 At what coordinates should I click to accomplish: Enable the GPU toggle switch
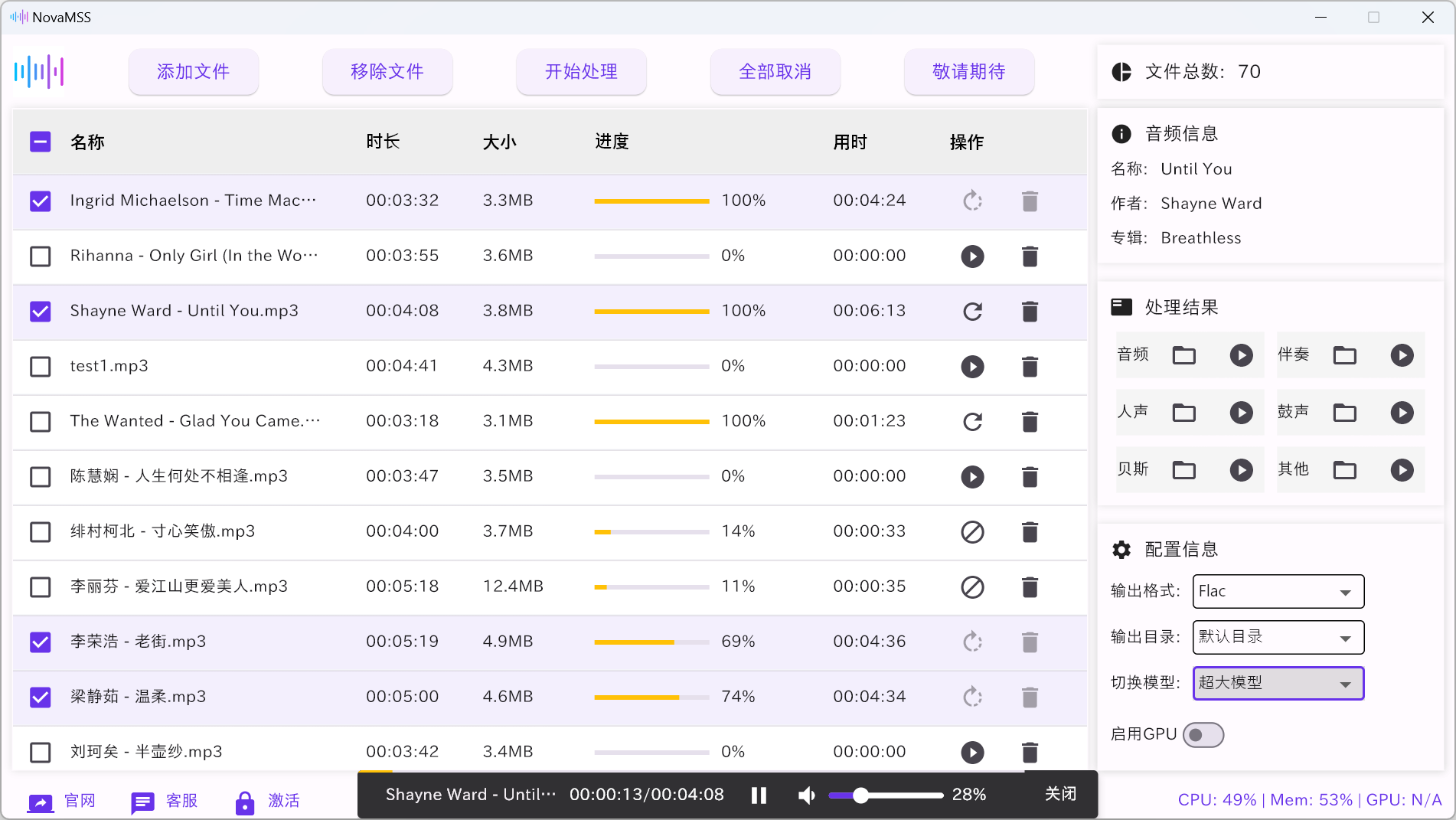click(1203, 734)
